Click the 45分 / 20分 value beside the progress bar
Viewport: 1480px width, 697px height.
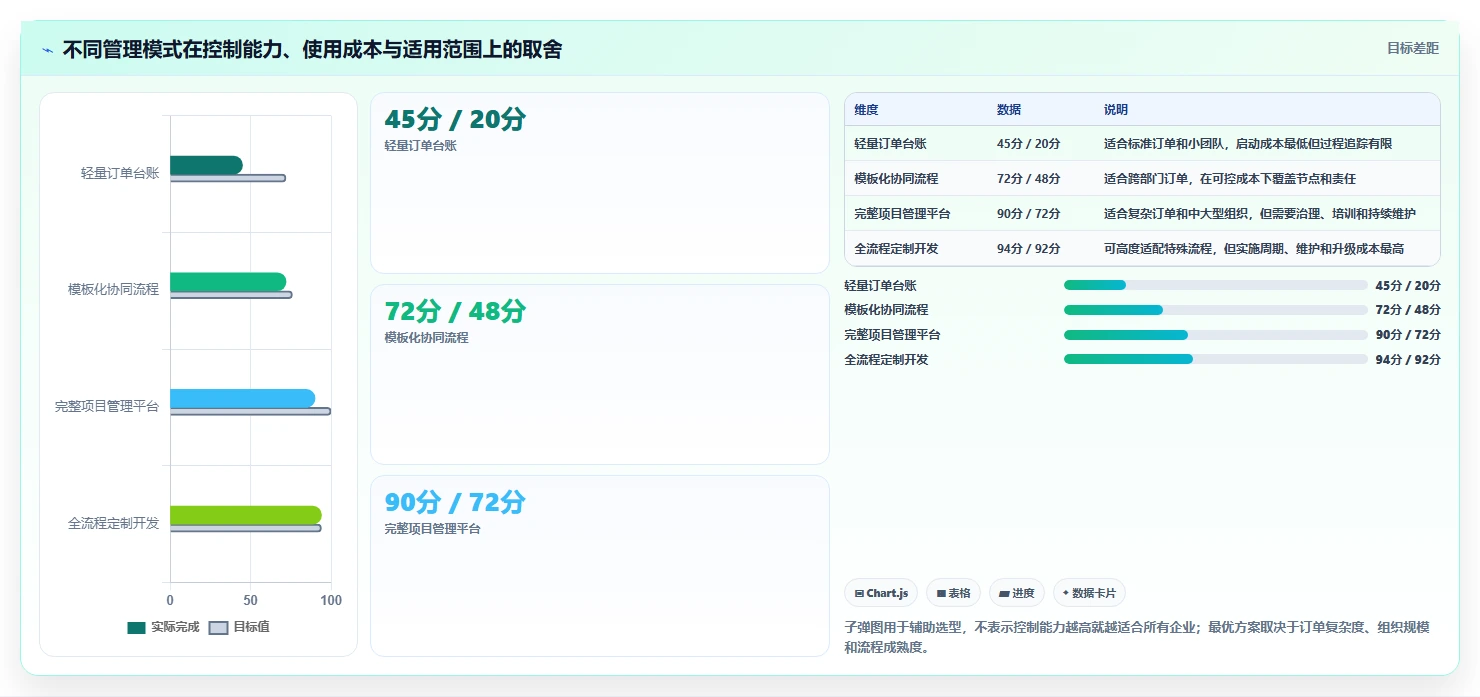point(1408,285)
